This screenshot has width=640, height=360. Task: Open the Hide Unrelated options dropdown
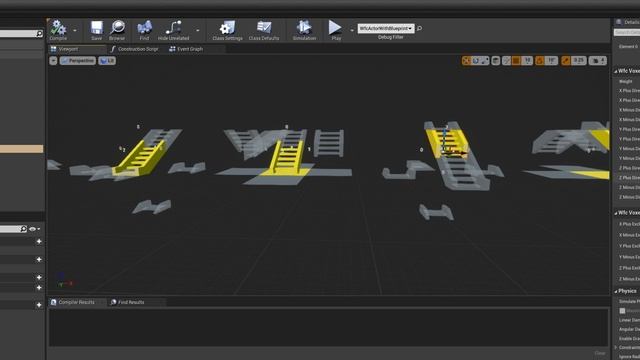pyautogui.click(x=198, y=30)
